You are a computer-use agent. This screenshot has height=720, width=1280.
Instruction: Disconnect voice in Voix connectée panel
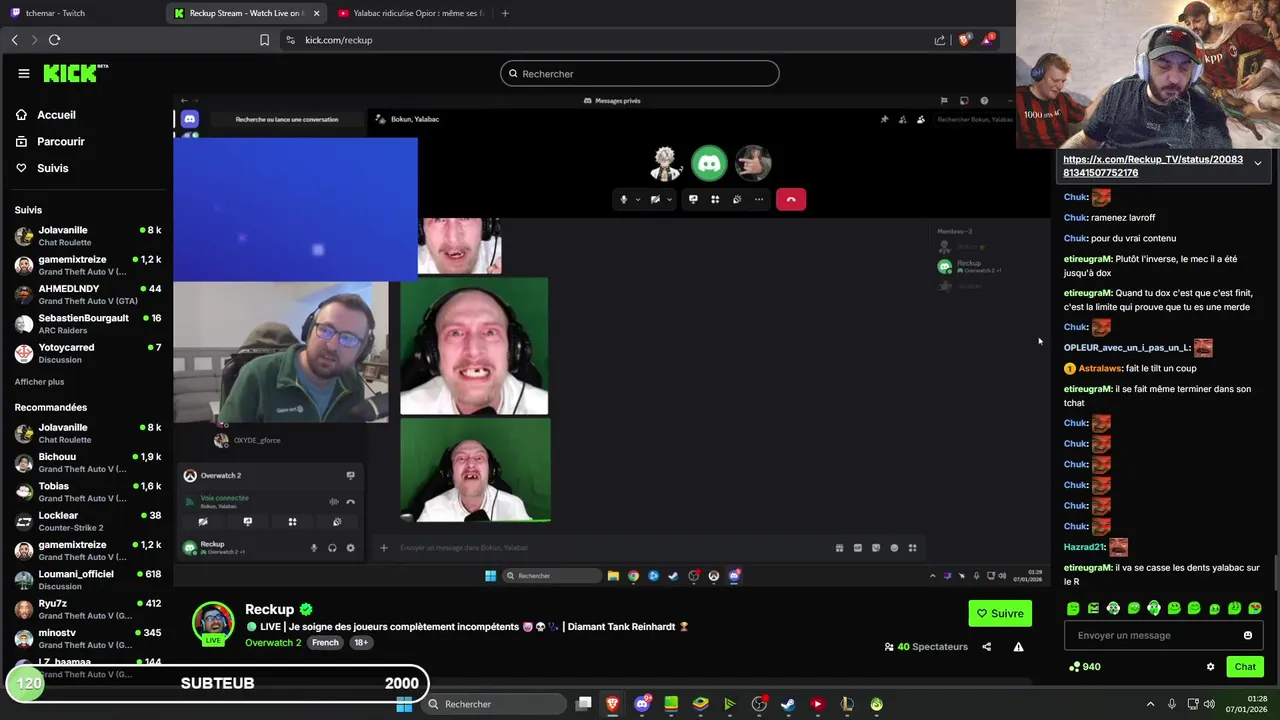click(x=350, y=501)
